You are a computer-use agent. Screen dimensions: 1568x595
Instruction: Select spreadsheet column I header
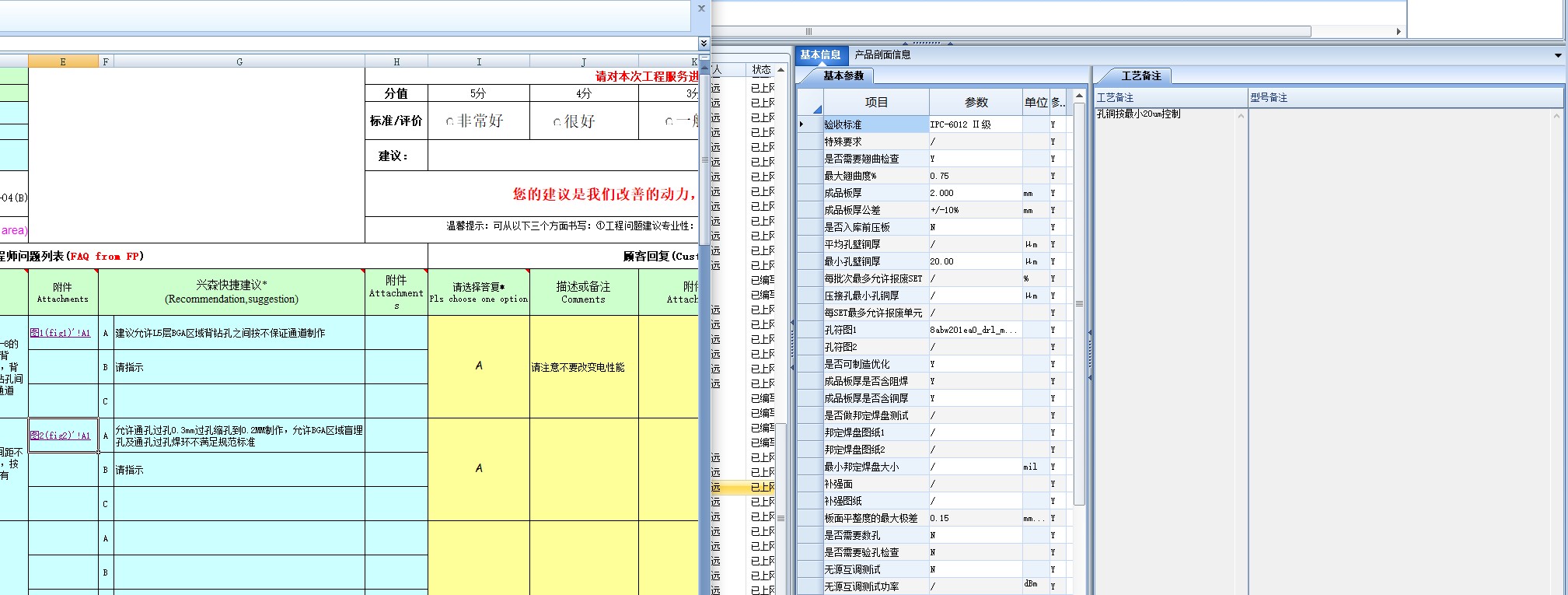pyautogui.click(x=479, y=61)
